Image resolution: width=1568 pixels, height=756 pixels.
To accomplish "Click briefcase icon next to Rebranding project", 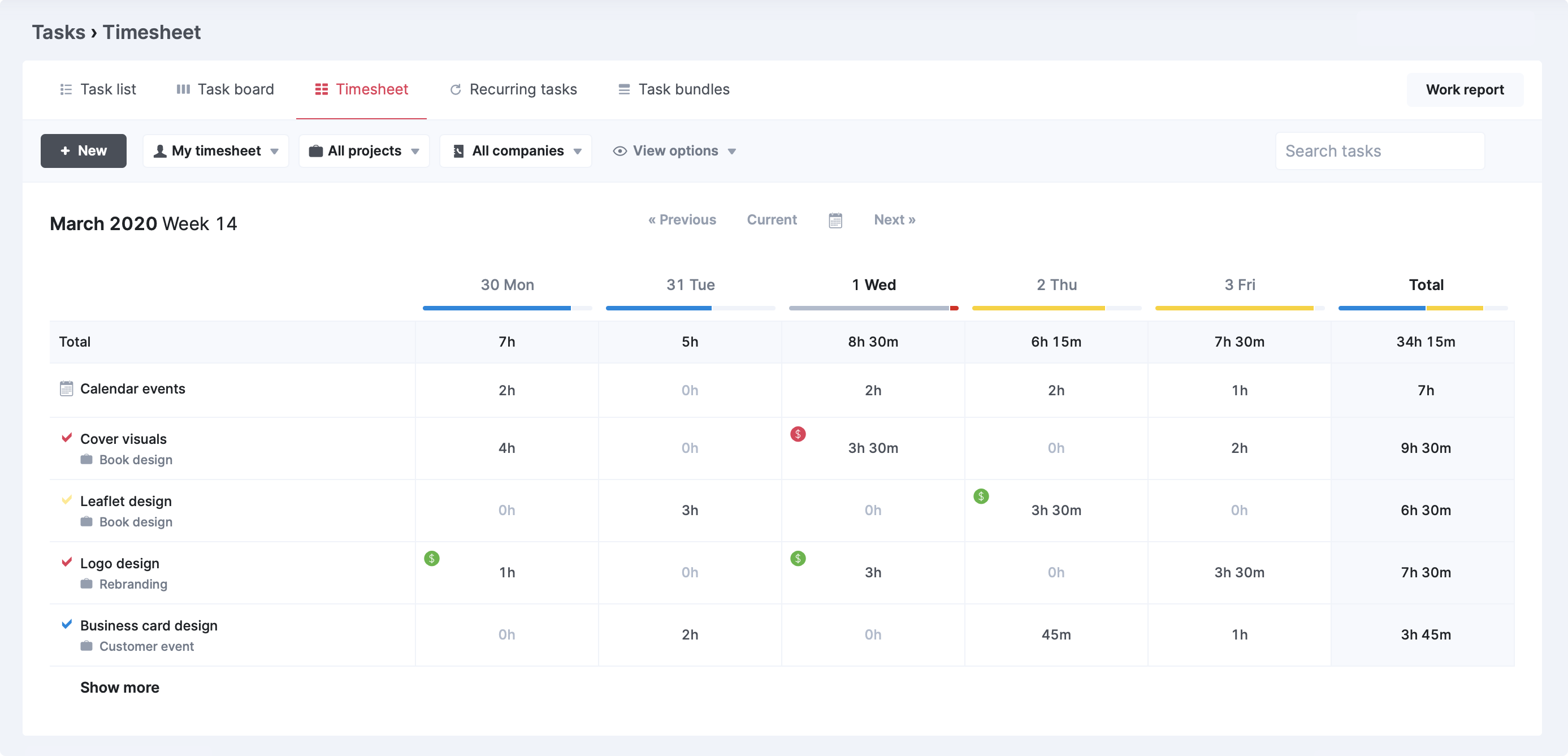I will (86, 584).
